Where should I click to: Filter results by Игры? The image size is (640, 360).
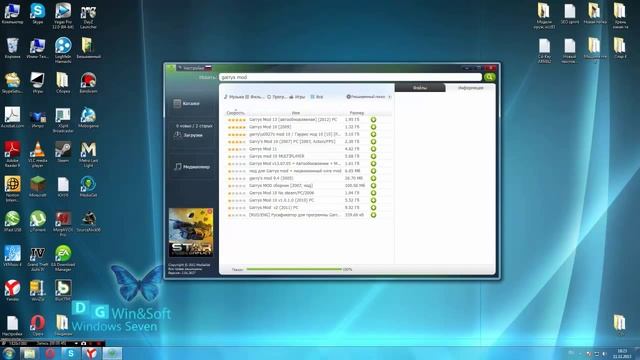coord(297,97)
